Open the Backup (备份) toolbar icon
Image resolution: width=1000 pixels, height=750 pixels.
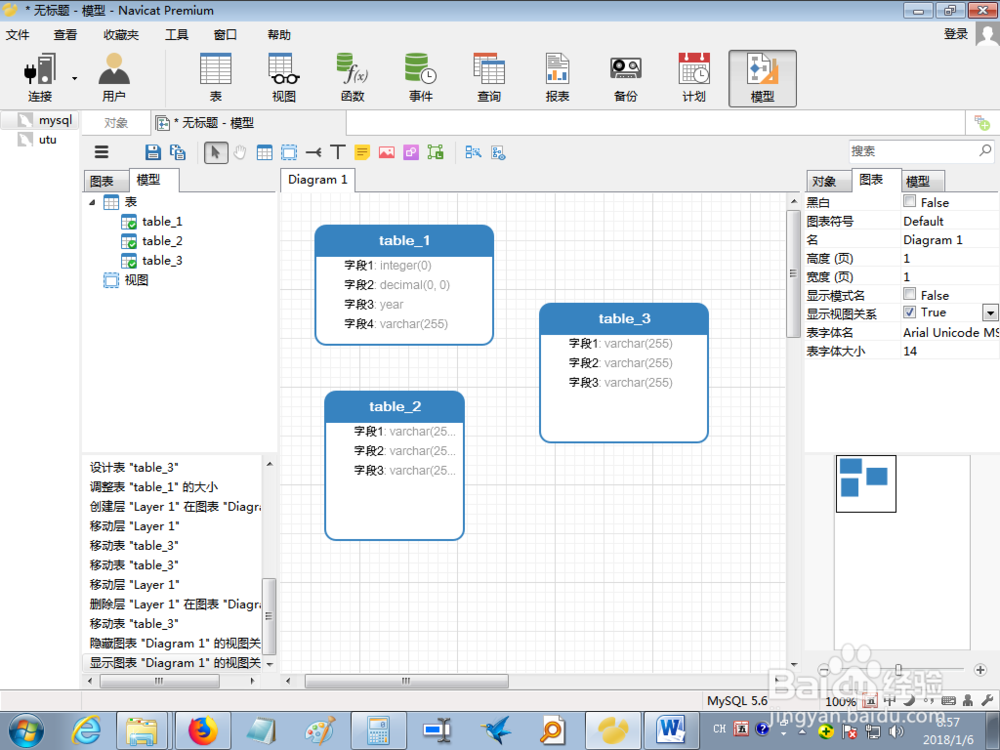point(626,78)
